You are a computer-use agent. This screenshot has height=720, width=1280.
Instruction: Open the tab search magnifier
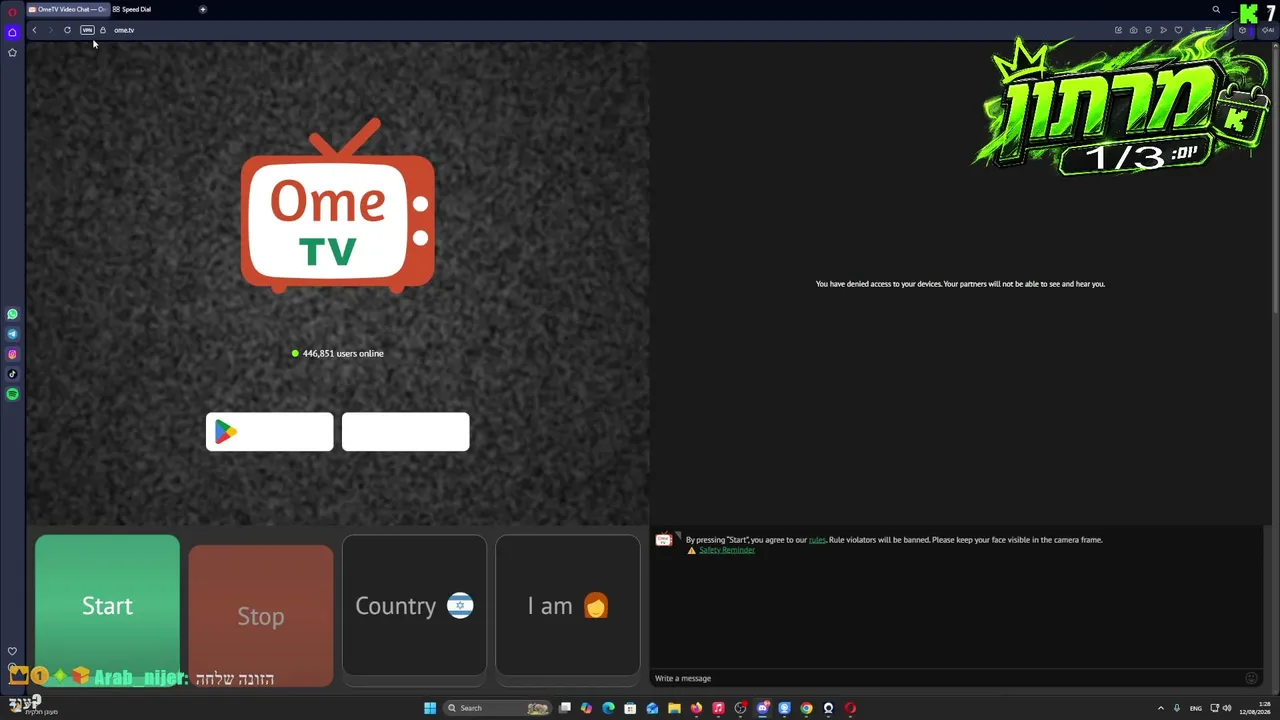coord(1216,10)
